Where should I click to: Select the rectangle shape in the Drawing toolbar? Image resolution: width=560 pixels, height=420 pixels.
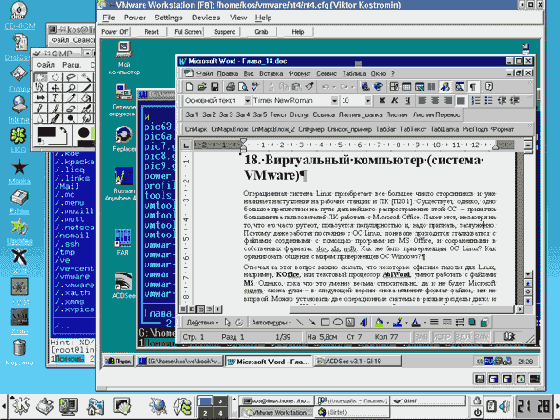[325, 322]
